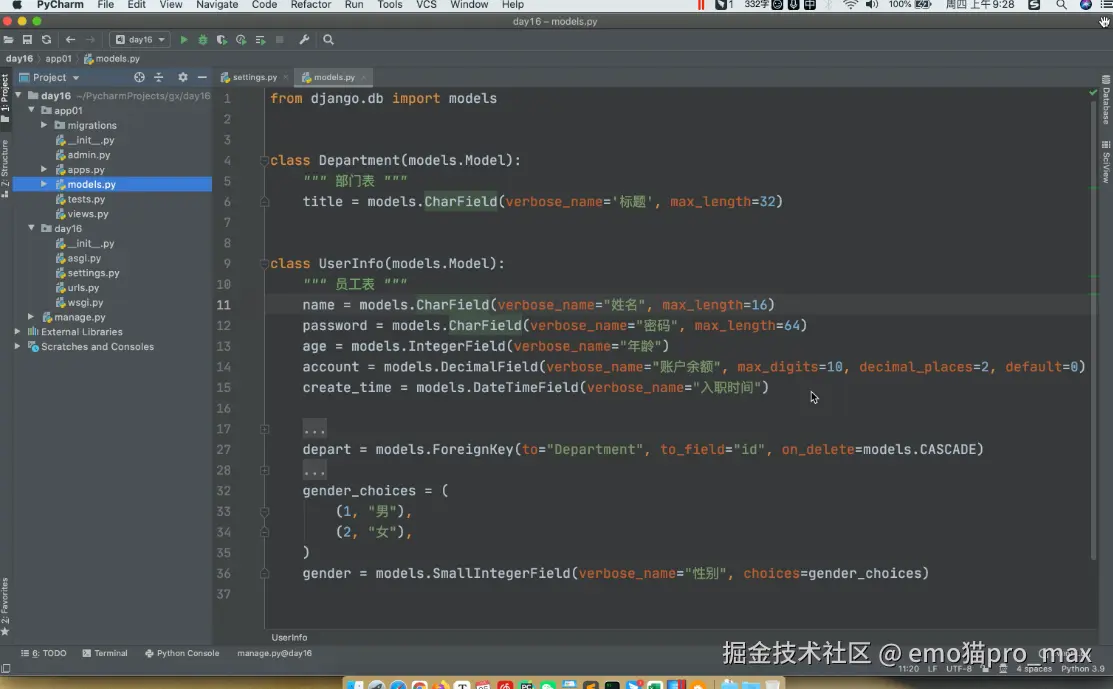Select wsgi.py in the project tree

click(84, 302)
